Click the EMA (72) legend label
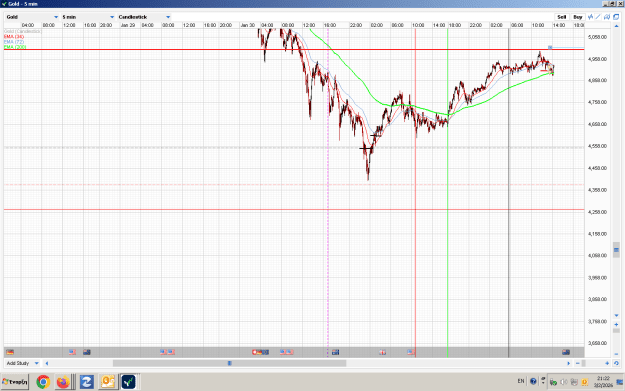Image resolution: width=625 pixels, height=391 pixels. click(x=14, y=42)
